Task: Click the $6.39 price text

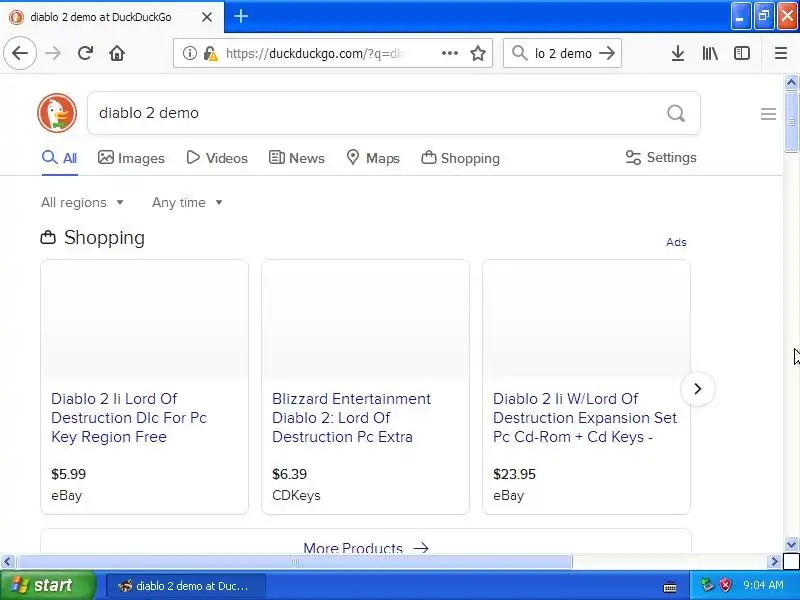Action: click(x=289, y=474)
